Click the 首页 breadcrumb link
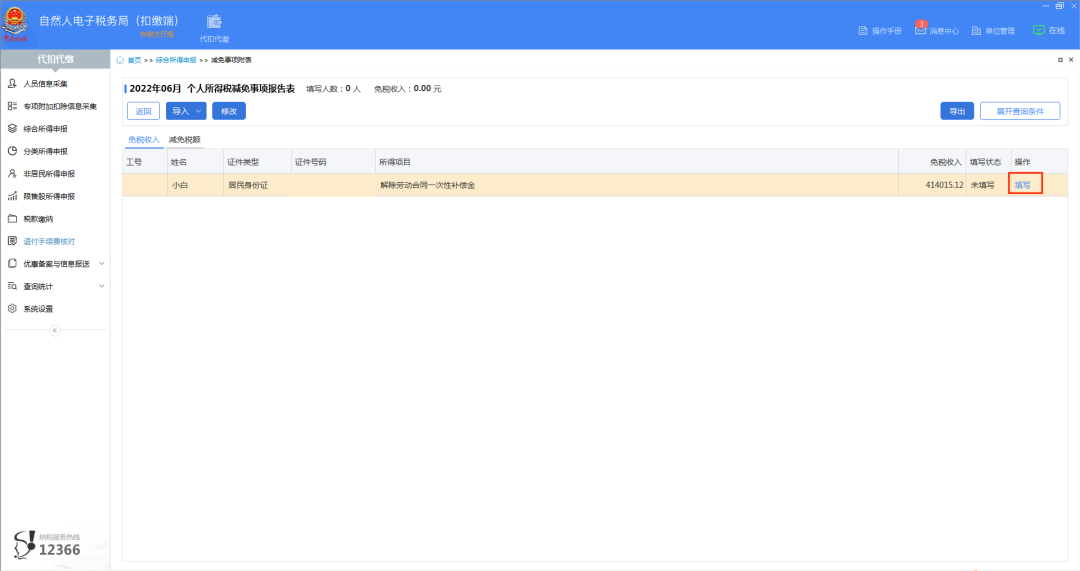The height and width of the screenshot is (571, 1080). pos(134,61)
